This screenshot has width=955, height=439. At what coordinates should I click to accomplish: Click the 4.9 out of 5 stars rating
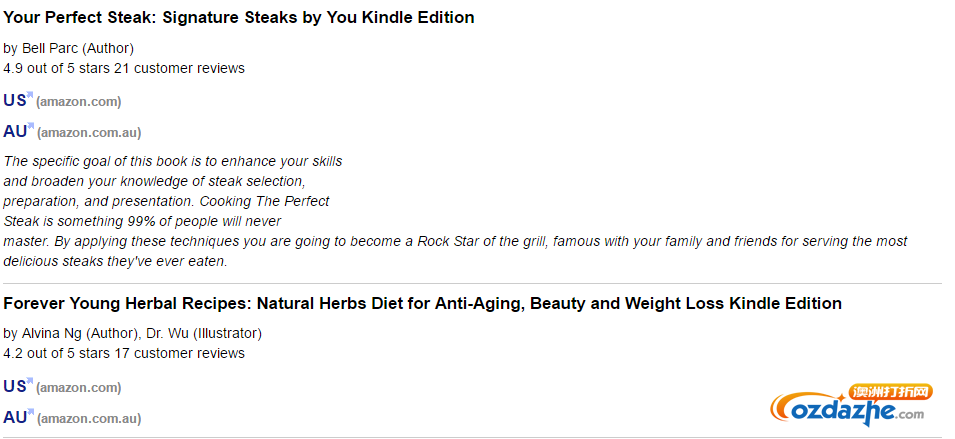point(57,68)
